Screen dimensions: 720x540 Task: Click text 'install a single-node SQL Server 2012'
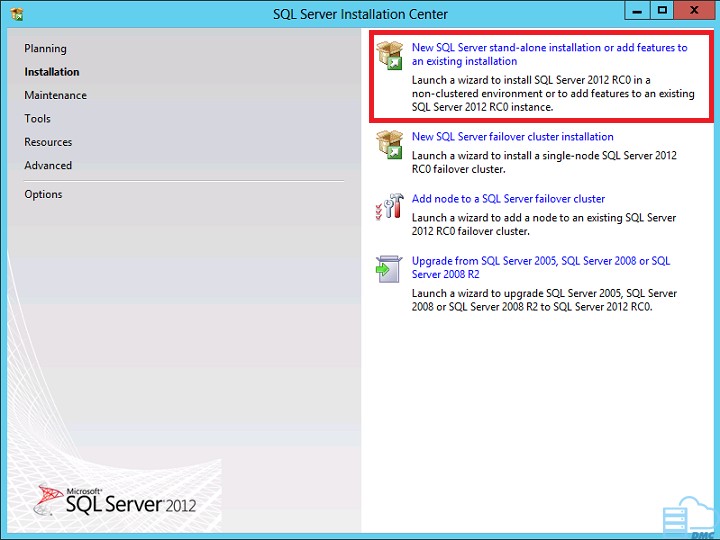pyautogui.click(x=590, y=155)
